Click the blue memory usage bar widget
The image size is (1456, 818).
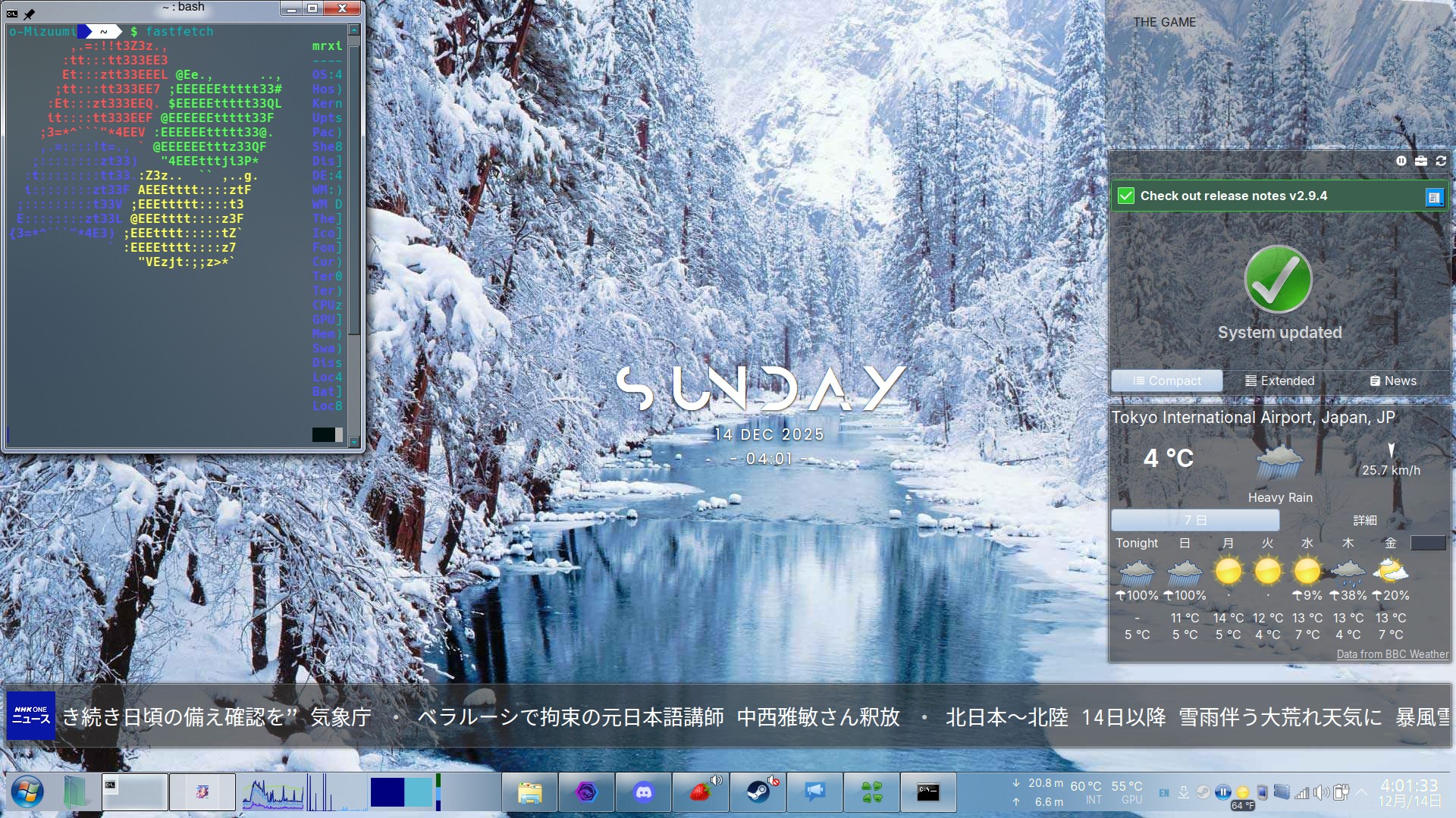click(x=401, y=792)
